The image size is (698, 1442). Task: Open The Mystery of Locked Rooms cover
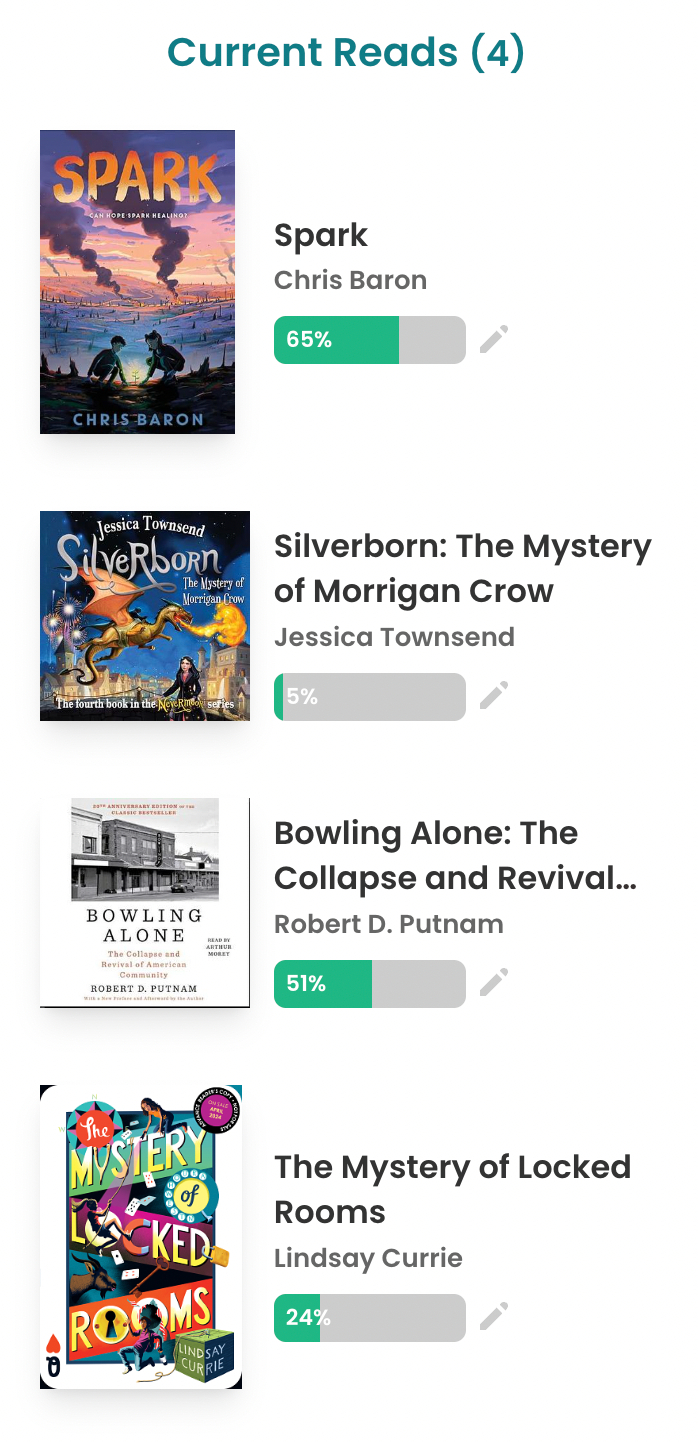141,1237
